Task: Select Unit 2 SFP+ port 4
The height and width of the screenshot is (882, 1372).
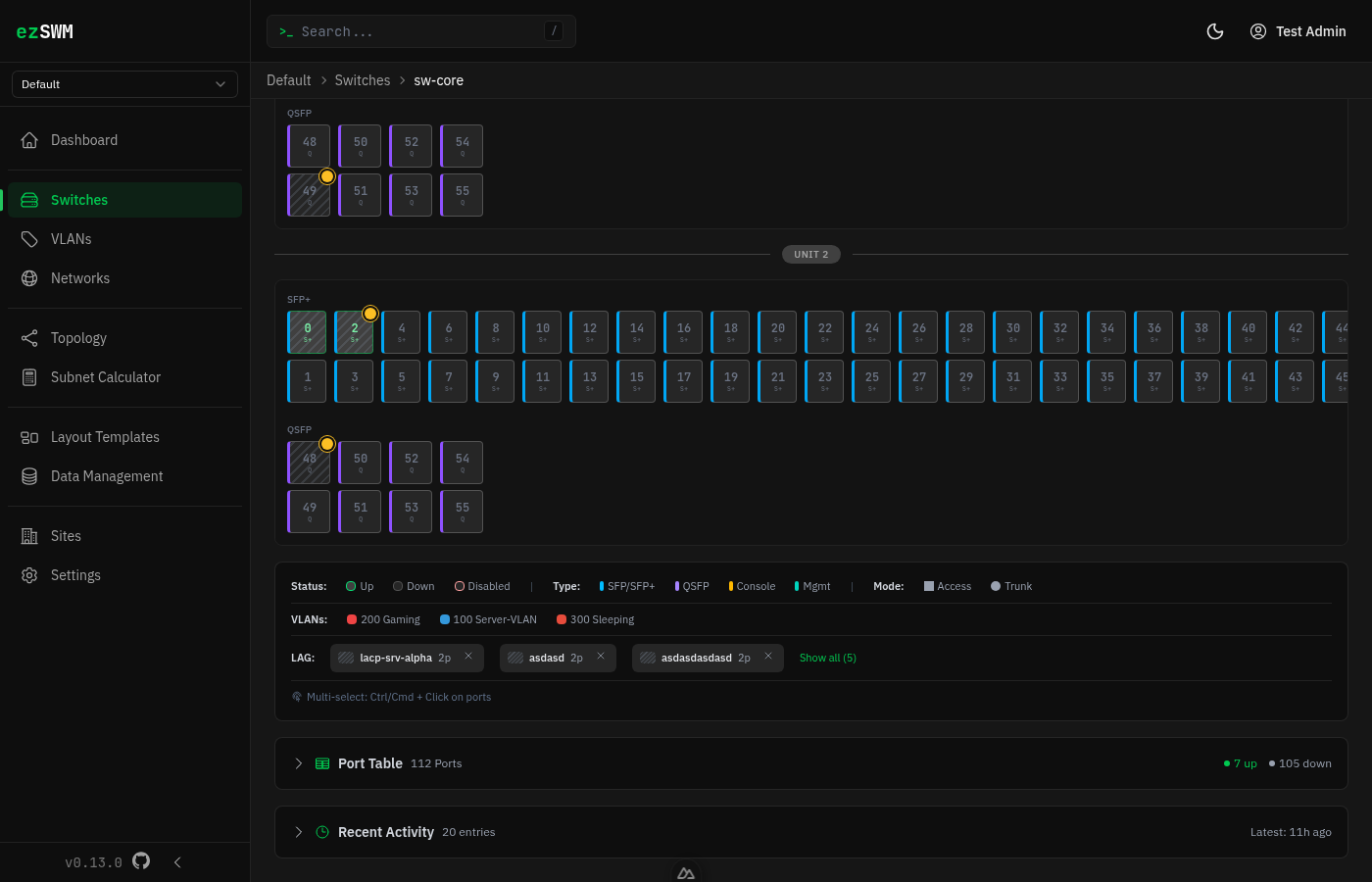Action: coord(401,332)
